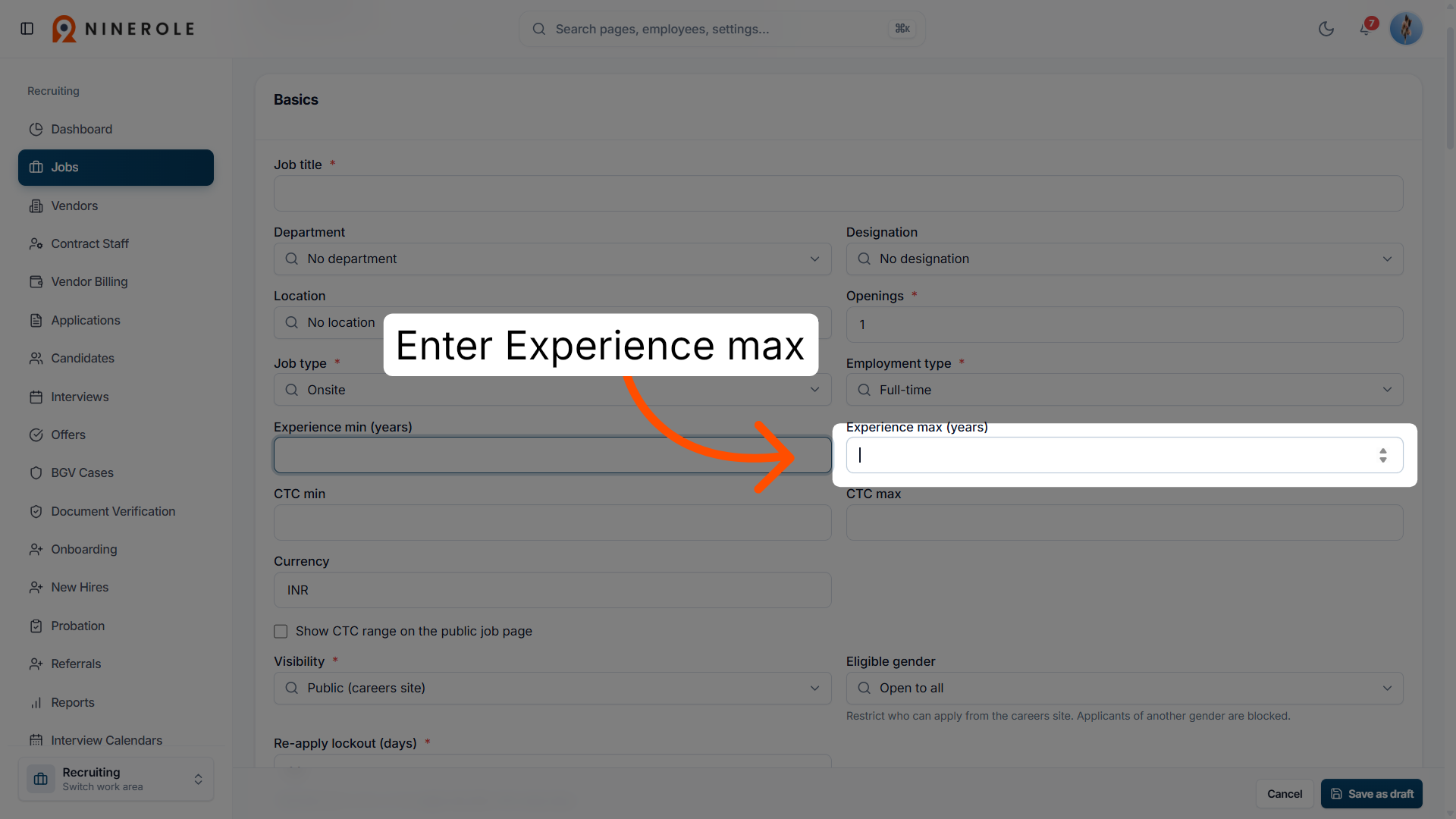Click the Ninerole logo

point(124,29)
